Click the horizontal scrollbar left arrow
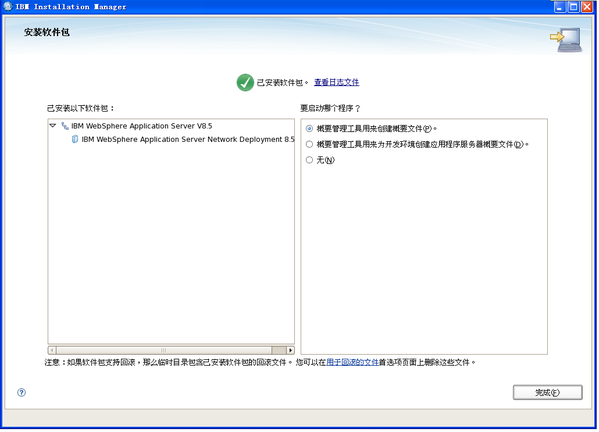Image resolution: width=599 pixels, height=432 pixels. coord(52,350)
